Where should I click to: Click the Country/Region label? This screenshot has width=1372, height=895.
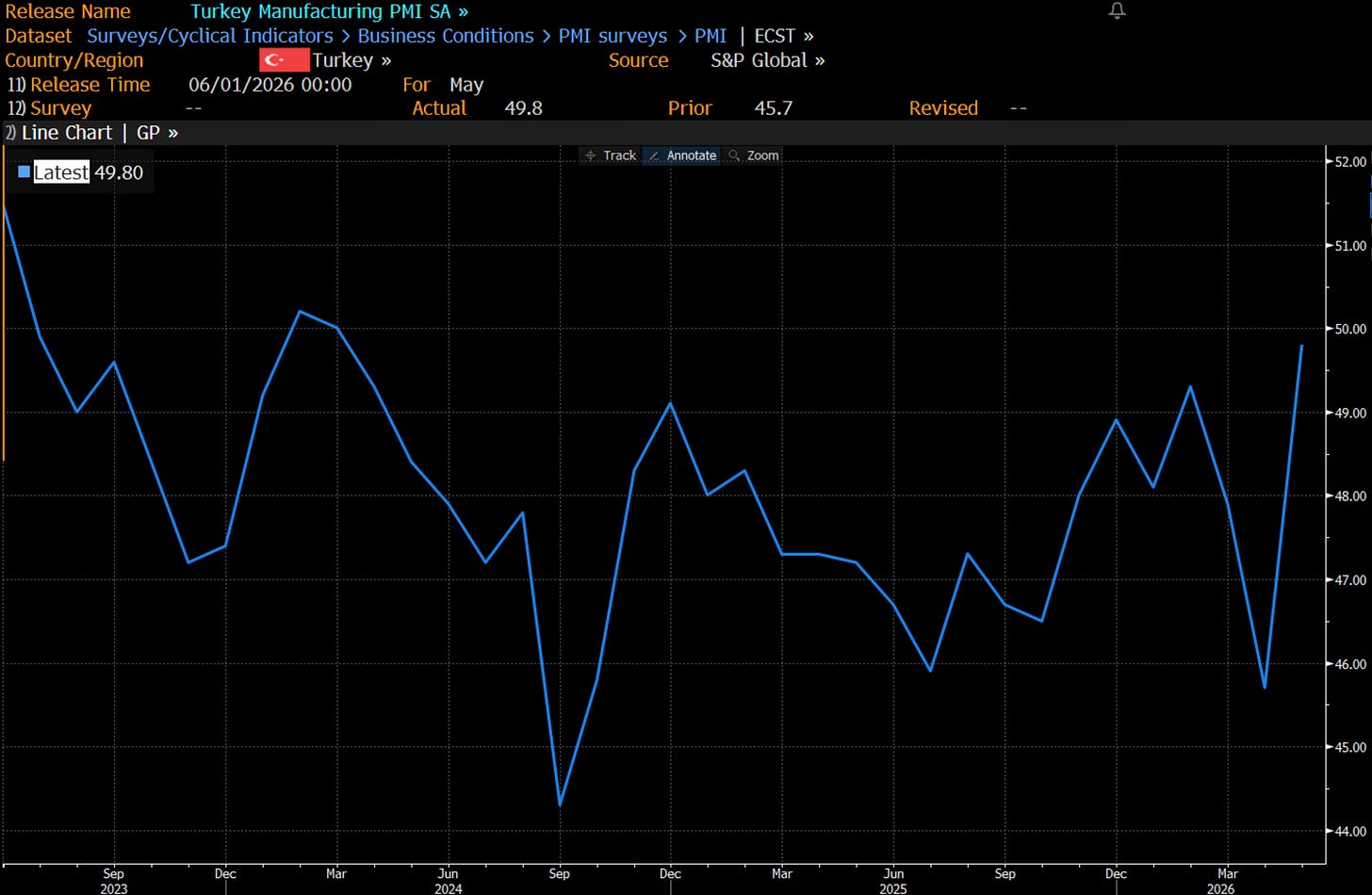[74, 60]
